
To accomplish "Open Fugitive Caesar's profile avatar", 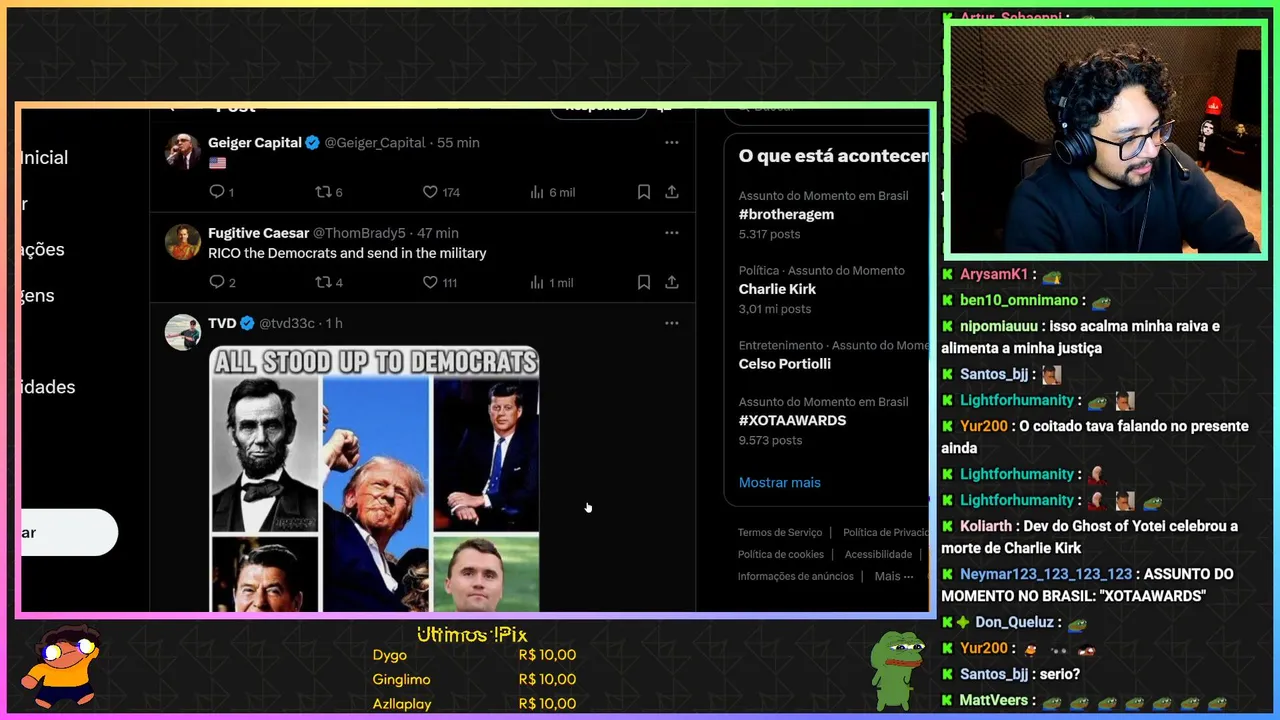I will [x=183, y=241].
